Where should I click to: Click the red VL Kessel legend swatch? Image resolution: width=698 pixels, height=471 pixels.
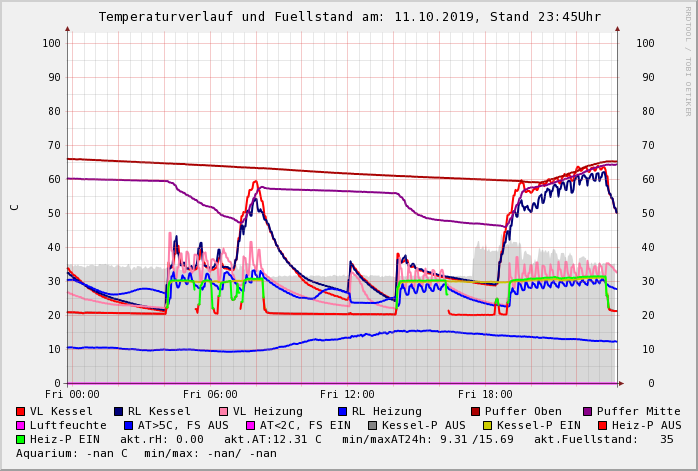21,411
